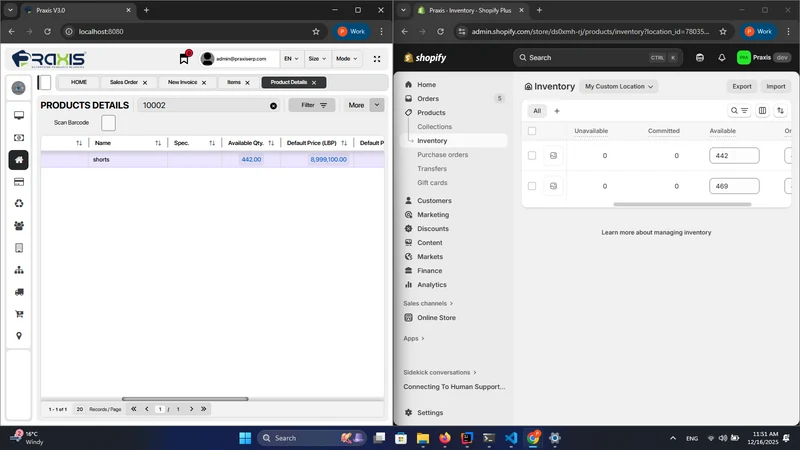Expand the arrow next to More
The height and width of the screenshot is (450, 800).
[377, 105]
